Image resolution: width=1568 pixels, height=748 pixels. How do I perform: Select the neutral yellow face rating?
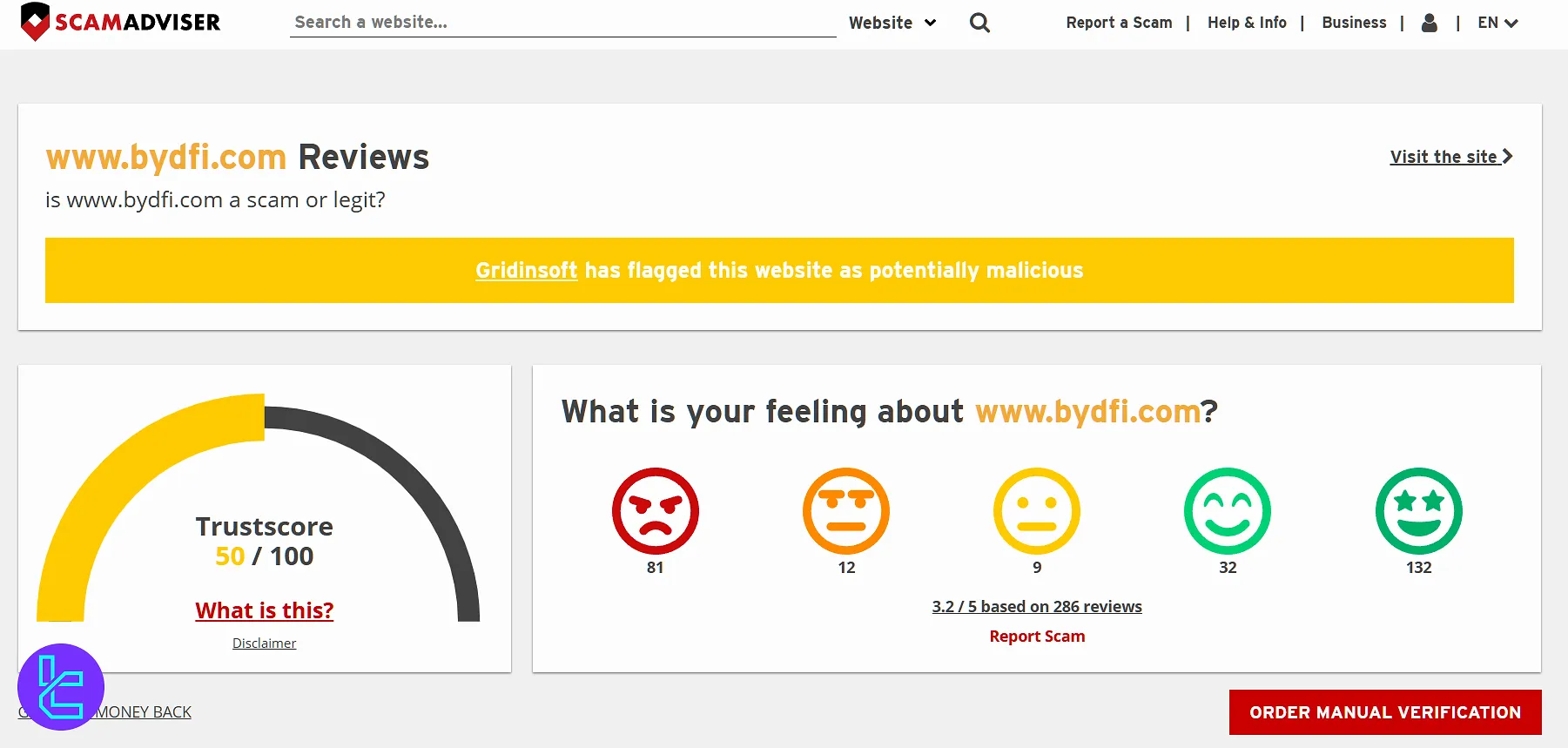pos(1037,511)
